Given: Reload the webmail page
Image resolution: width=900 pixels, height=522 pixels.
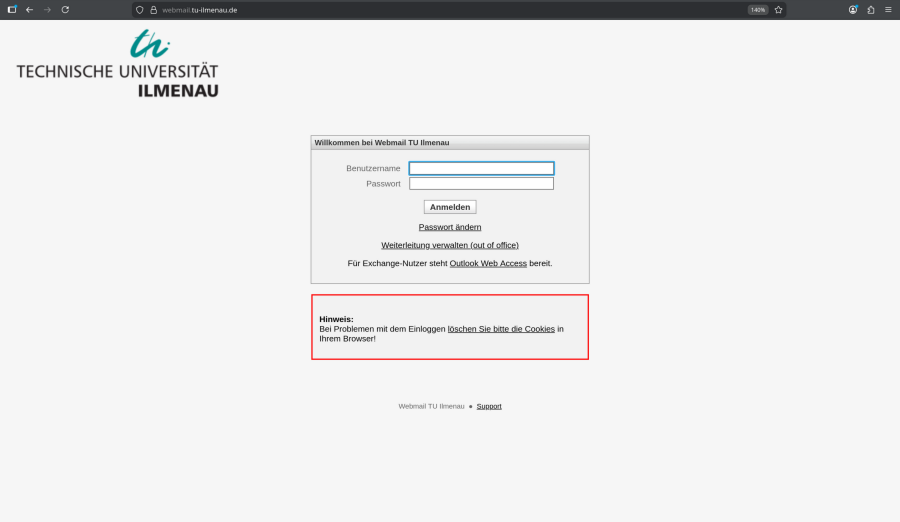Looking at the screenshot, I should click(x=65, y=10).
